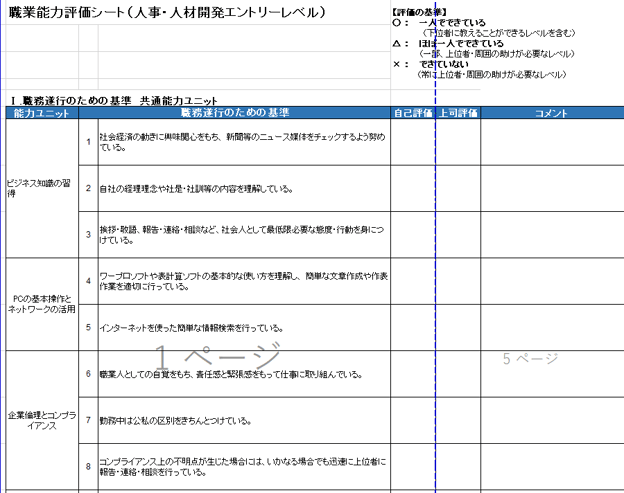Click the 自己評価 input cell for row 1

click(x=413, y=142)
